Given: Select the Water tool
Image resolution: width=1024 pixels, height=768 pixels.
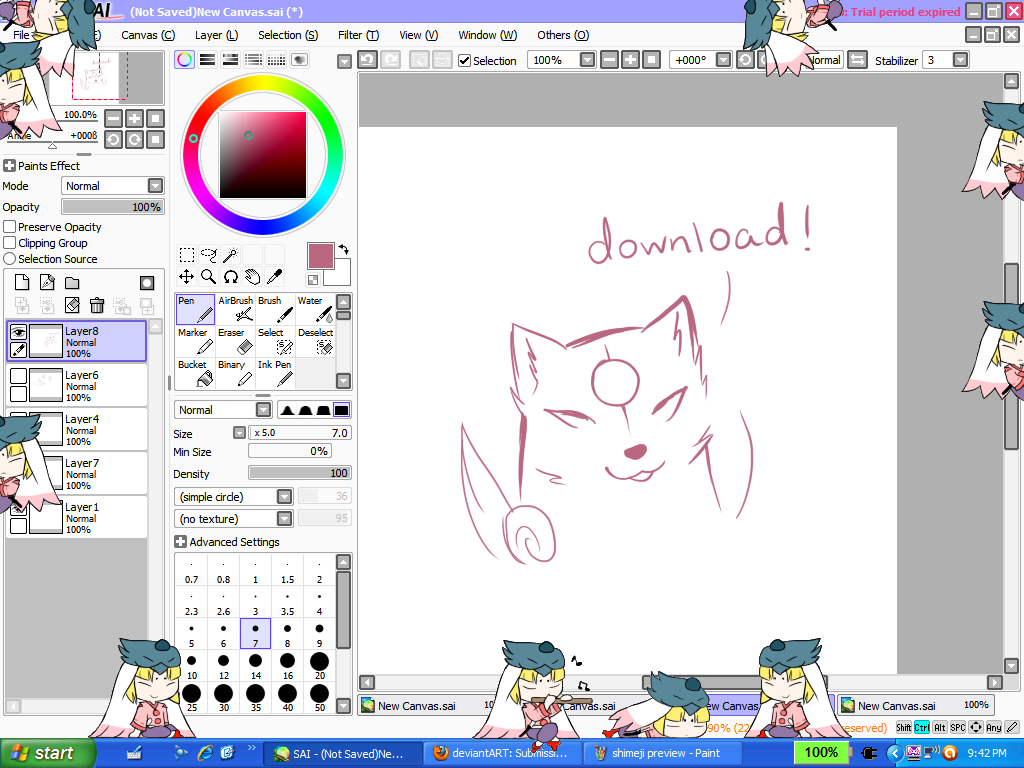Looking at the screenshot, I should [x=315, y=309].
